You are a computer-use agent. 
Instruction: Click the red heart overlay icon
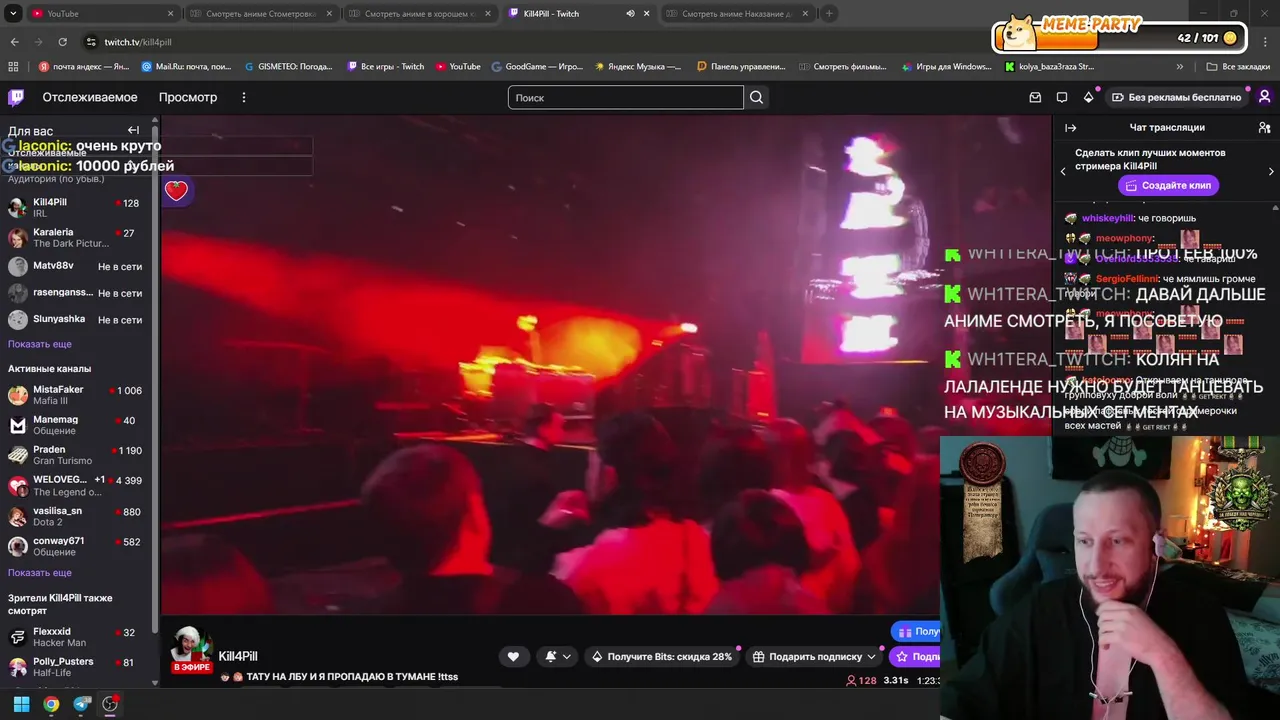(176, 190)
